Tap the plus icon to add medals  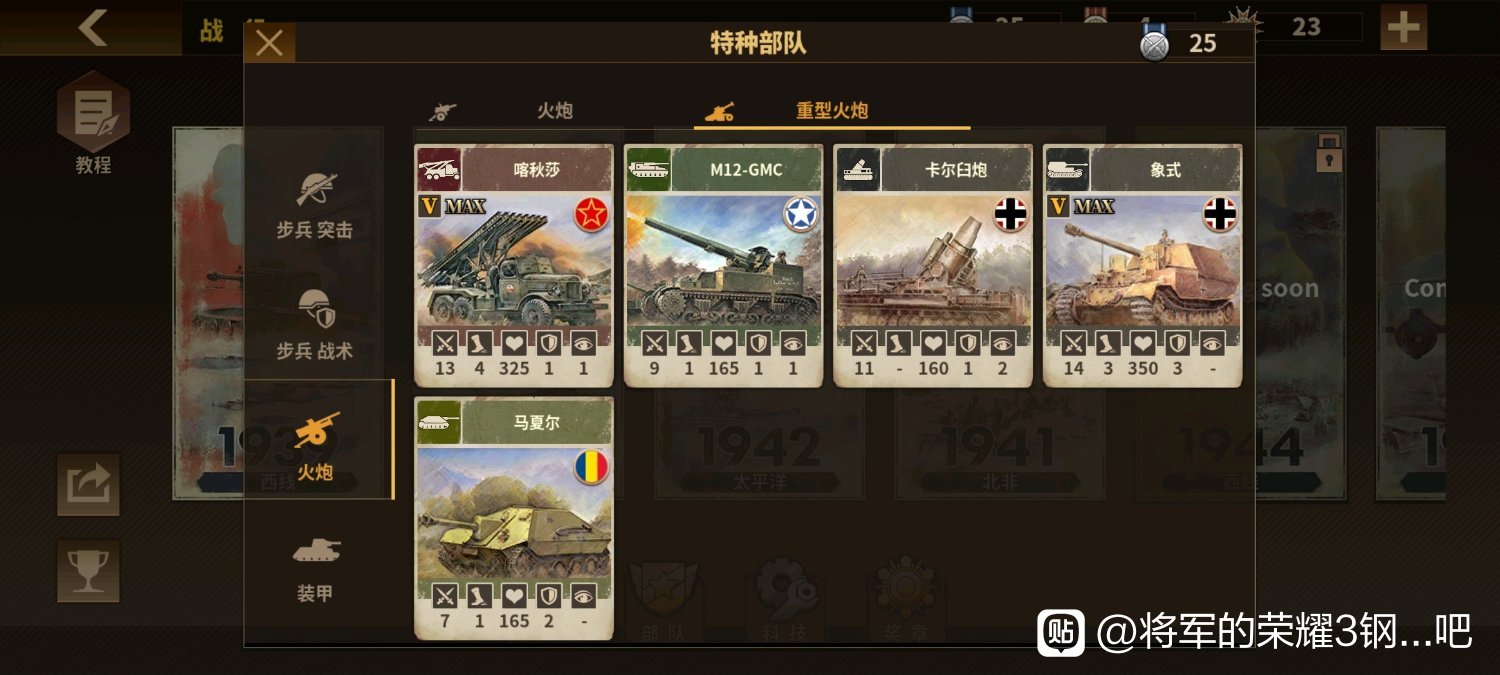tap(1404, 27)
